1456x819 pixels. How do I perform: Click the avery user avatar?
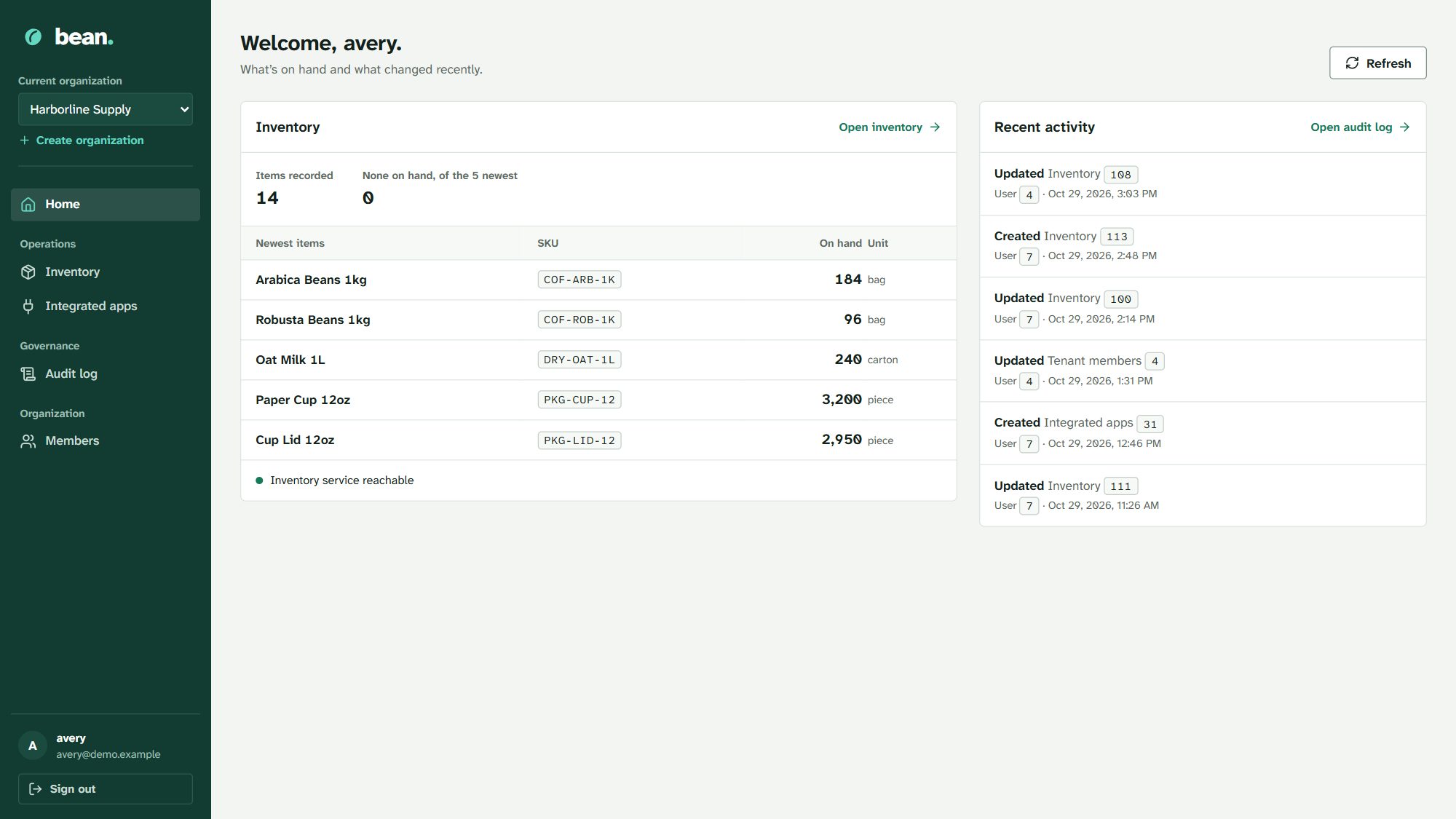pos(33,745)
